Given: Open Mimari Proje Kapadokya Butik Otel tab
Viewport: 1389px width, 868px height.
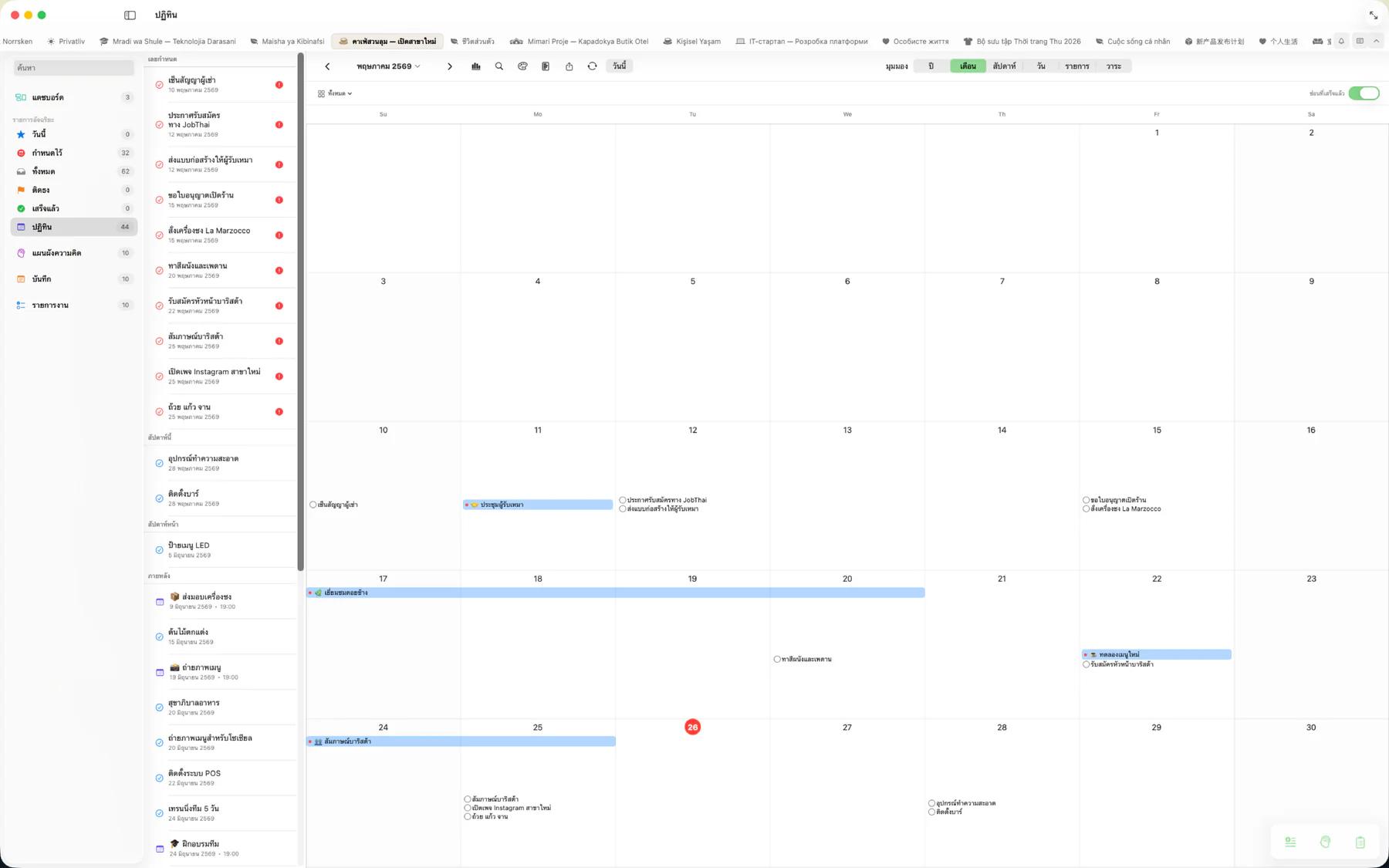Looking at the screenshot, I should 579,41.
